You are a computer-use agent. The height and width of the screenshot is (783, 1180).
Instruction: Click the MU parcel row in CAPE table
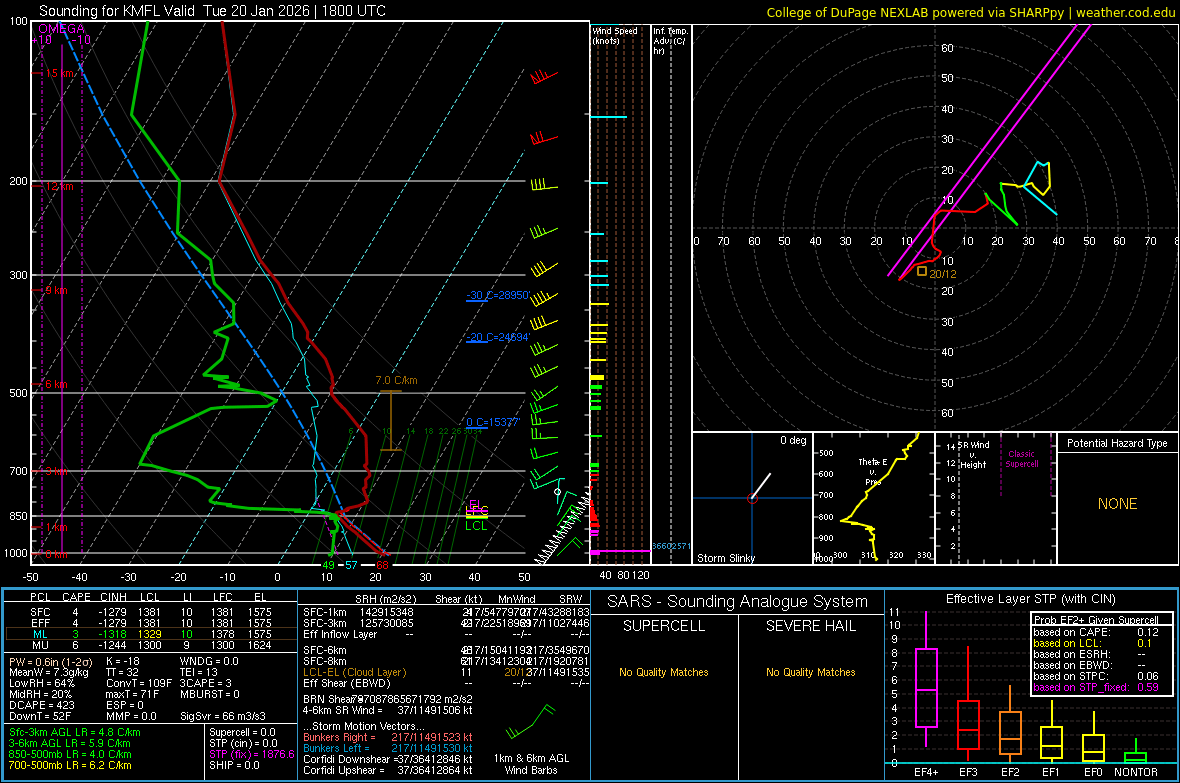(151, 645)
